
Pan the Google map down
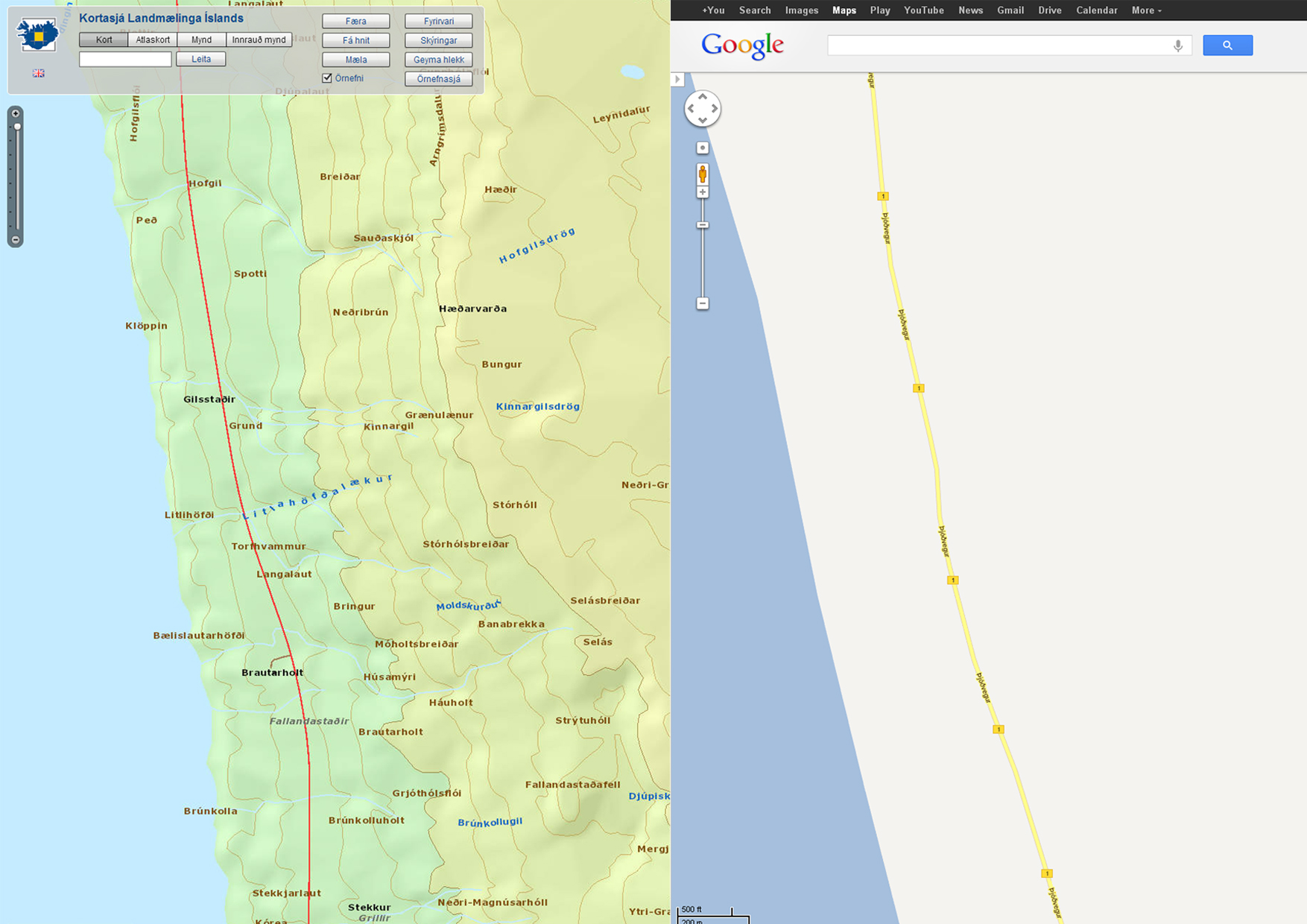[x=702, y=120]
